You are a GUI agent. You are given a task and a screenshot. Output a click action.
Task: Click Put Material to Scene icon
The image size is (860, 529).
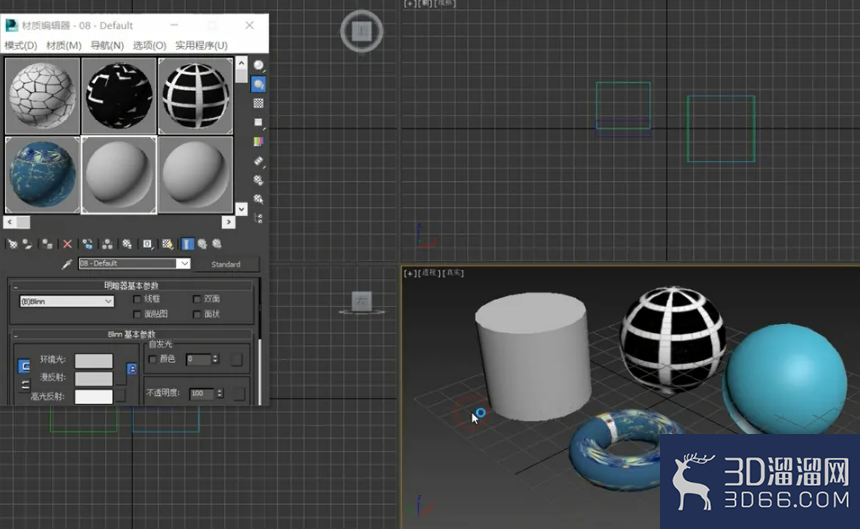coord(27,244)
